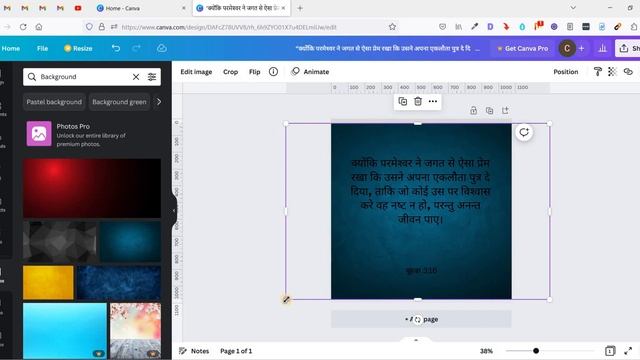Collapse the side panel with arrow handle
Viewport: 640px width, 360px height.
pos(174,211)
